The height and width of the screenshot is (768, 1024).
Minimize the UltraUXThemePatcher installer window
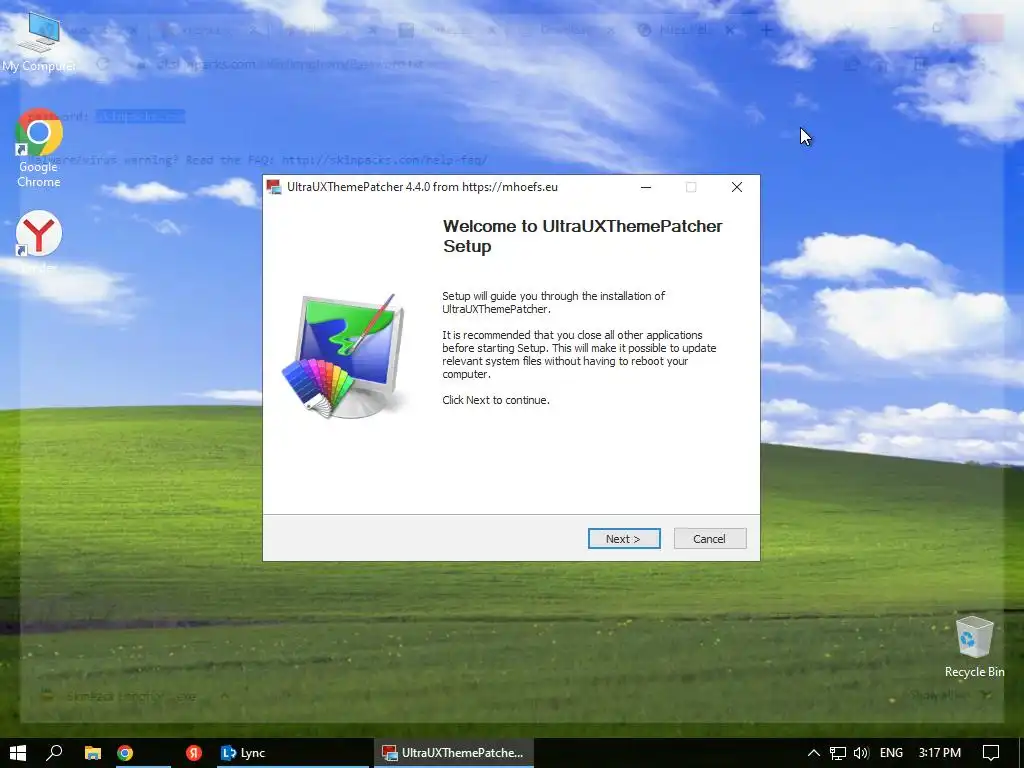click(x=646, y=187)
